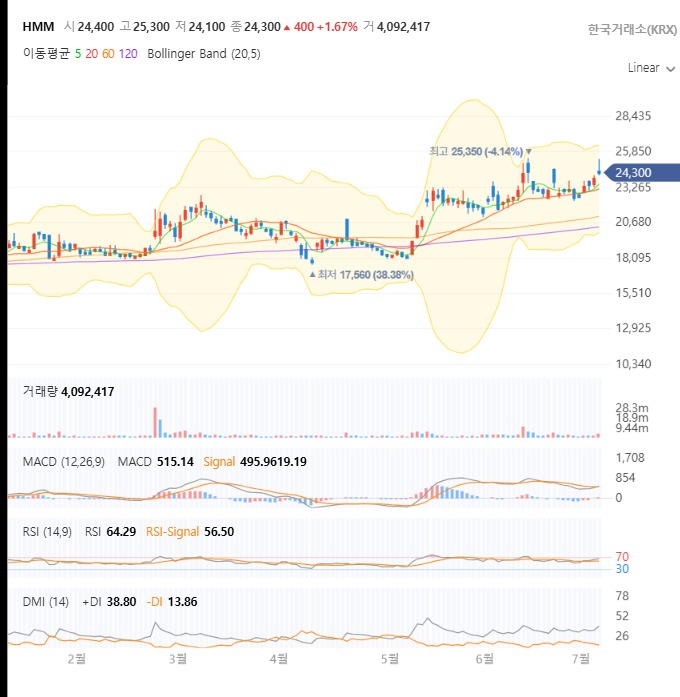Image resolution: width=680 pixels, height=697 pixels.
Task: Click the opening price 시 24,400
Action: click(89, 27)
